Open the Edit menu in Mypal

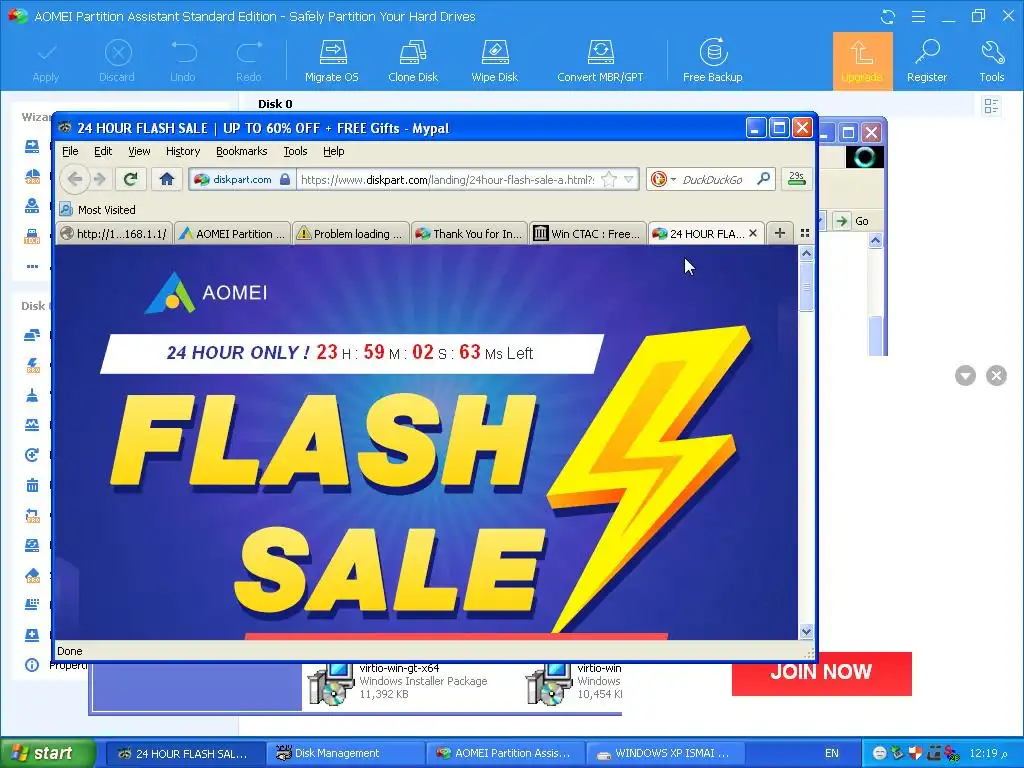click(x=103, y=151)
